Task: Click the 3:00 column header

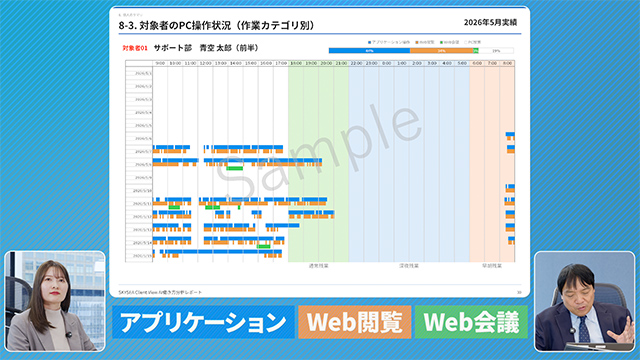Action: coord(432,63)
